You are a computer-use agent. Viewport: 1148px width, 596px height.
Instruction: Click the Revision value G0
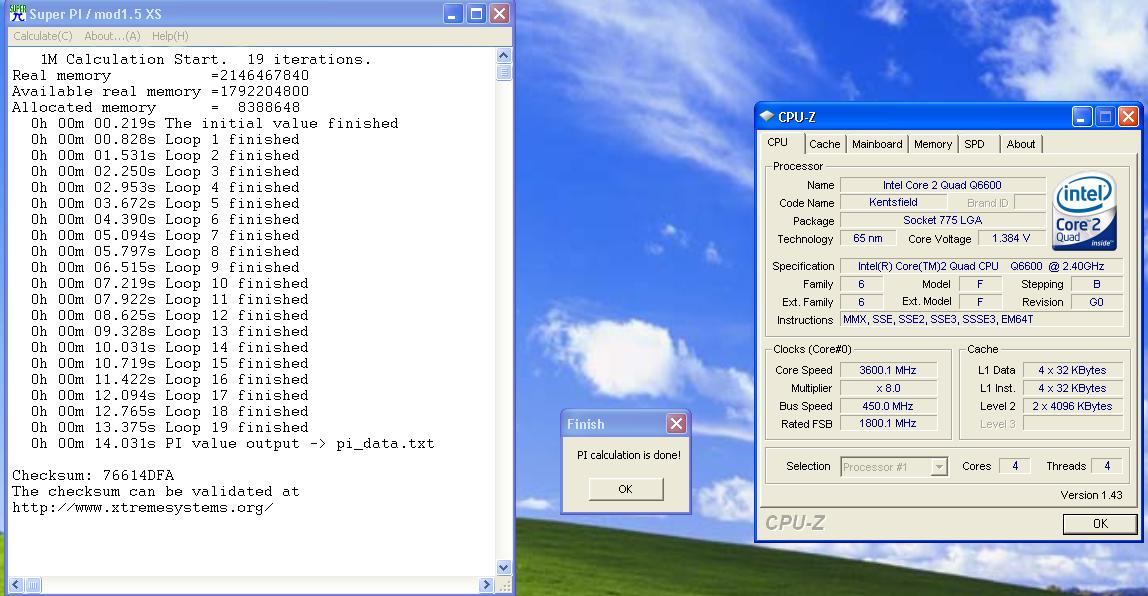[x=1096, y=302]
